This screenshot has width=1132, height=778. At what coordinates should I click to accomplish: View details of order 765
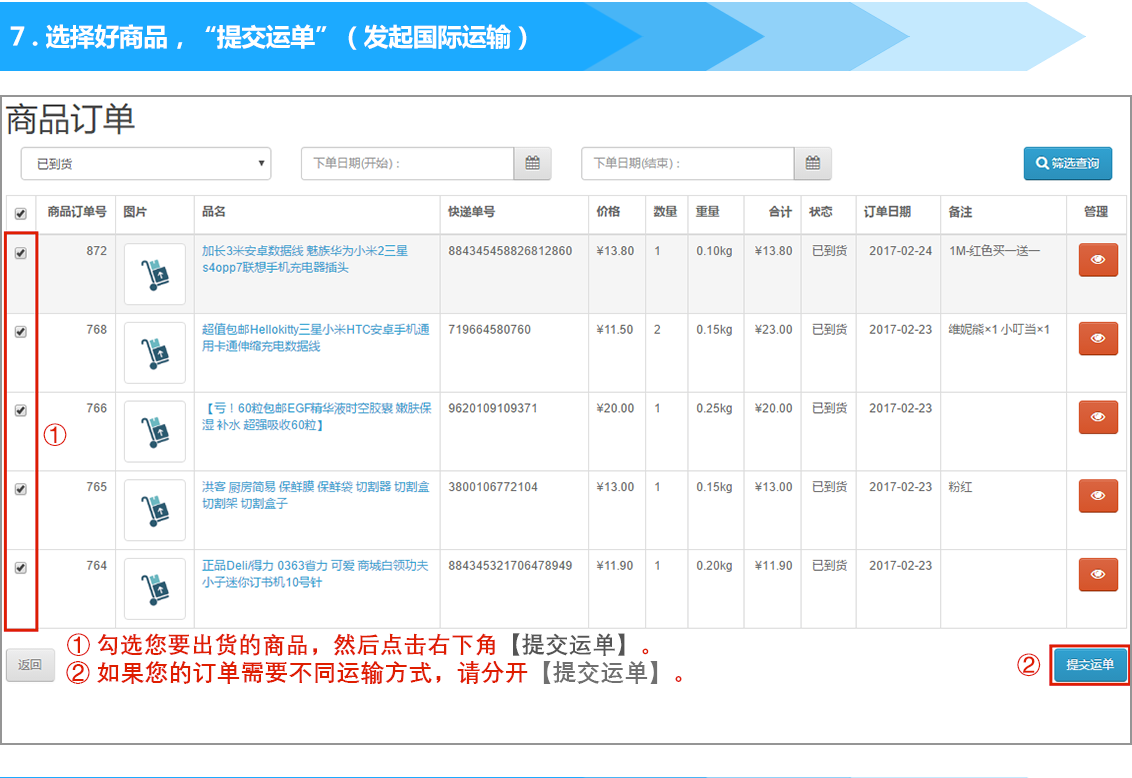click(1098, 496)
